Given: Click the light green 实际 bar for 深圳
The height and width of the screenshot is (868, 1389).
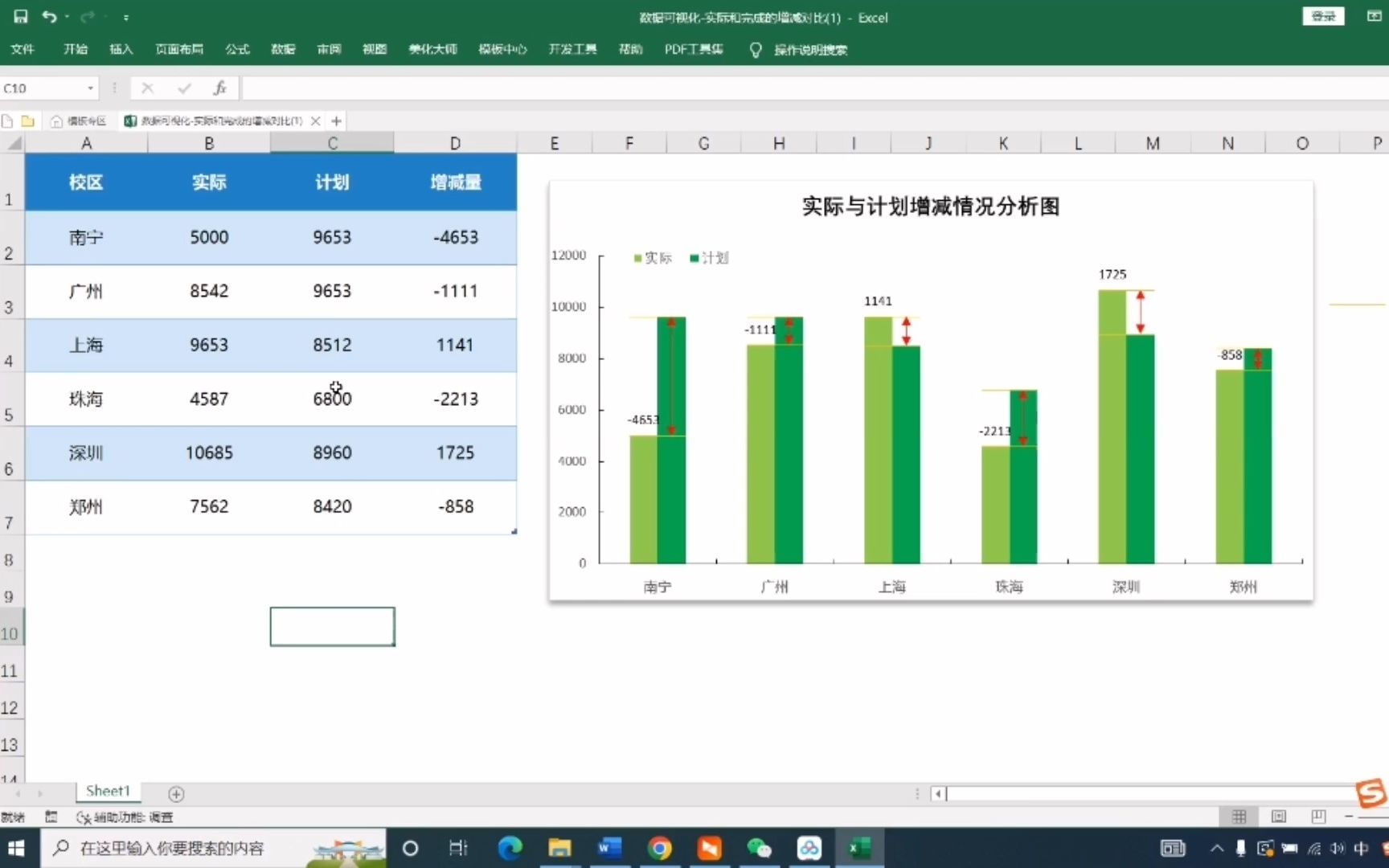Looking at the screenshot, I should (1112, 426).
